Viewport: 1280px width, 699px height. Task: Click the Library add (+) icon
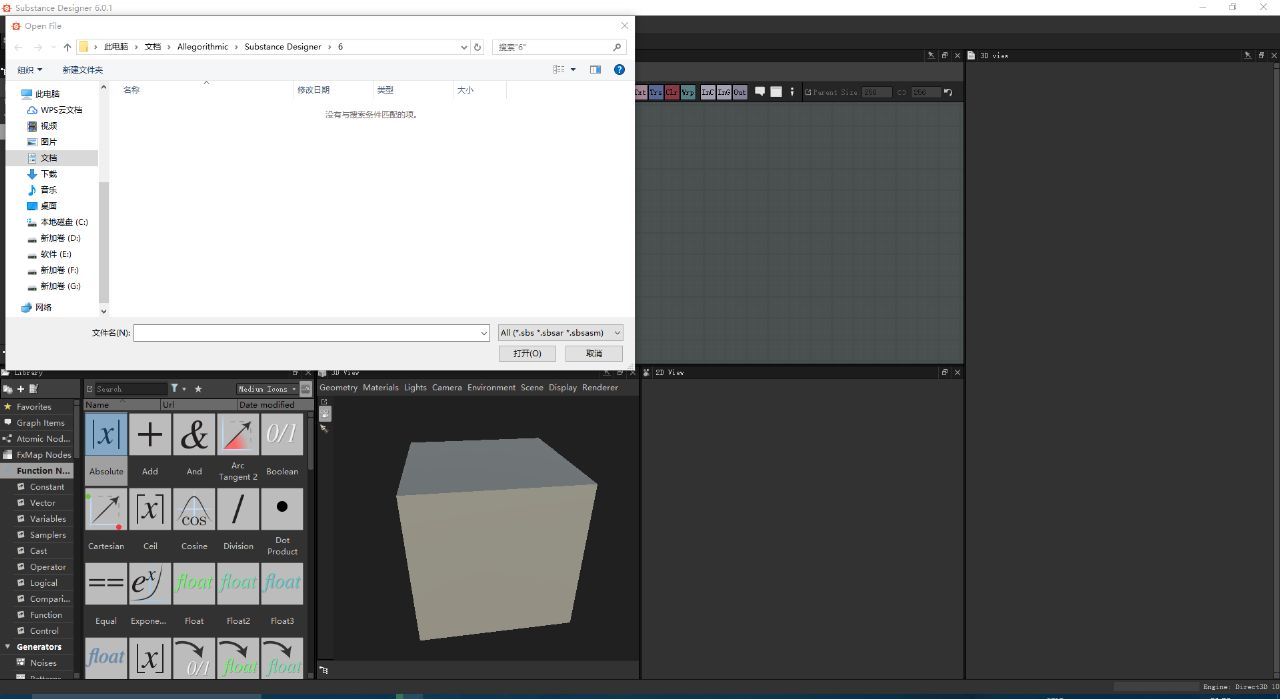click(20, 388)
